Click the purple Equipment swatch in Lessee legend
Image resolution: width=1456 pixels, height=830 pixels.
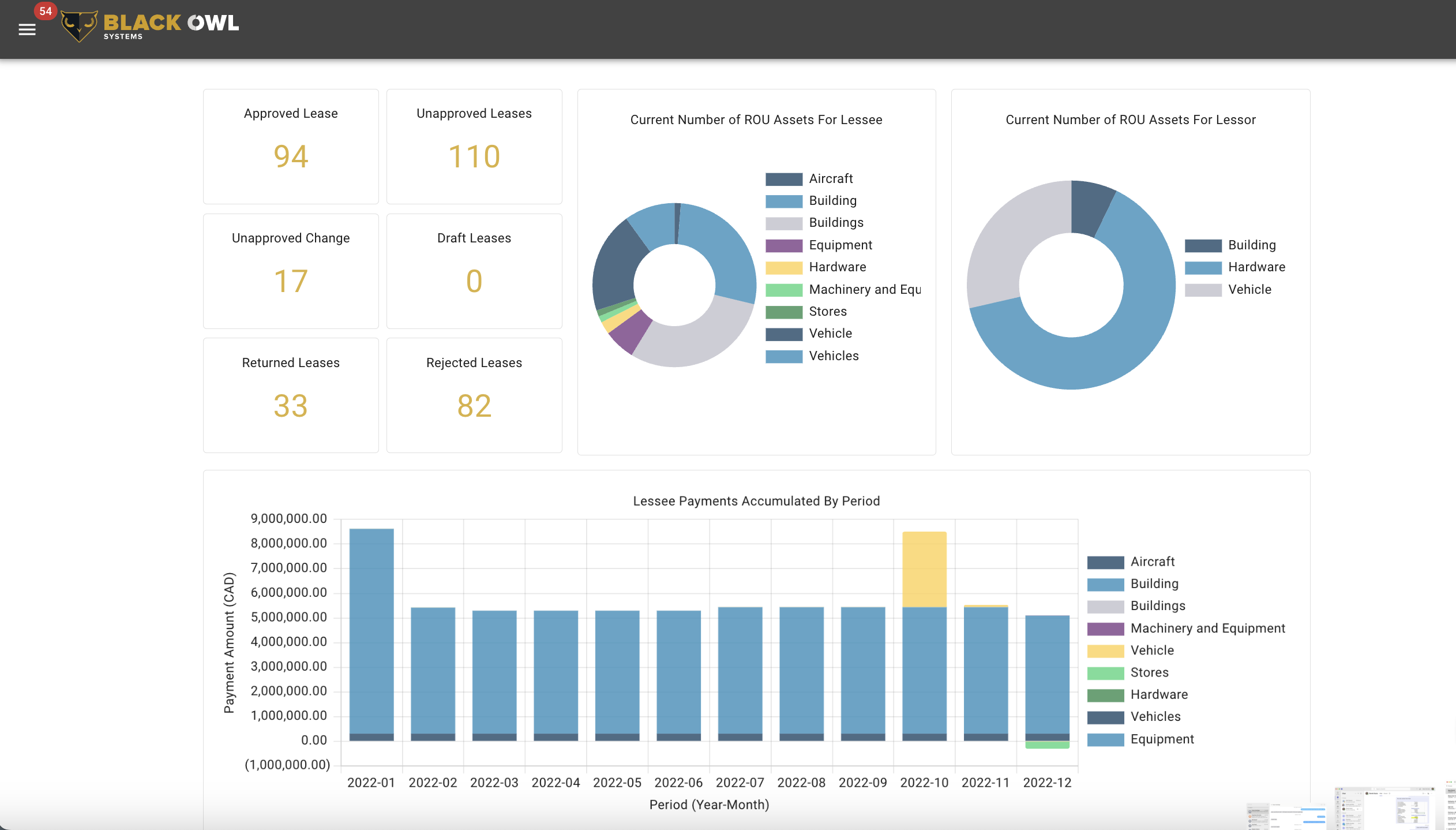tap(783, 246)
